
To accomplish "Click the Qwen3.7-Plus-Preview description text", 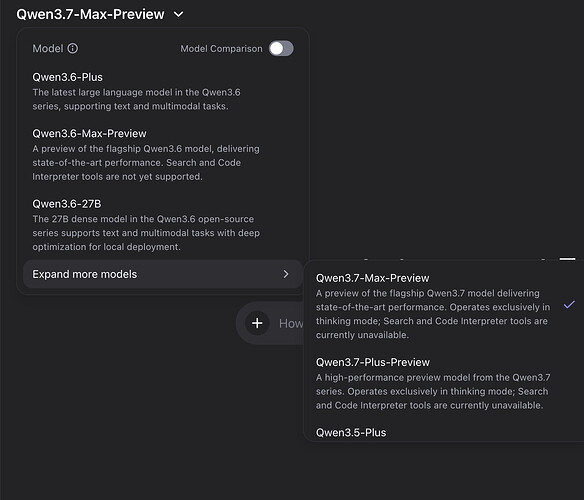I will click(x=433, y=391).
